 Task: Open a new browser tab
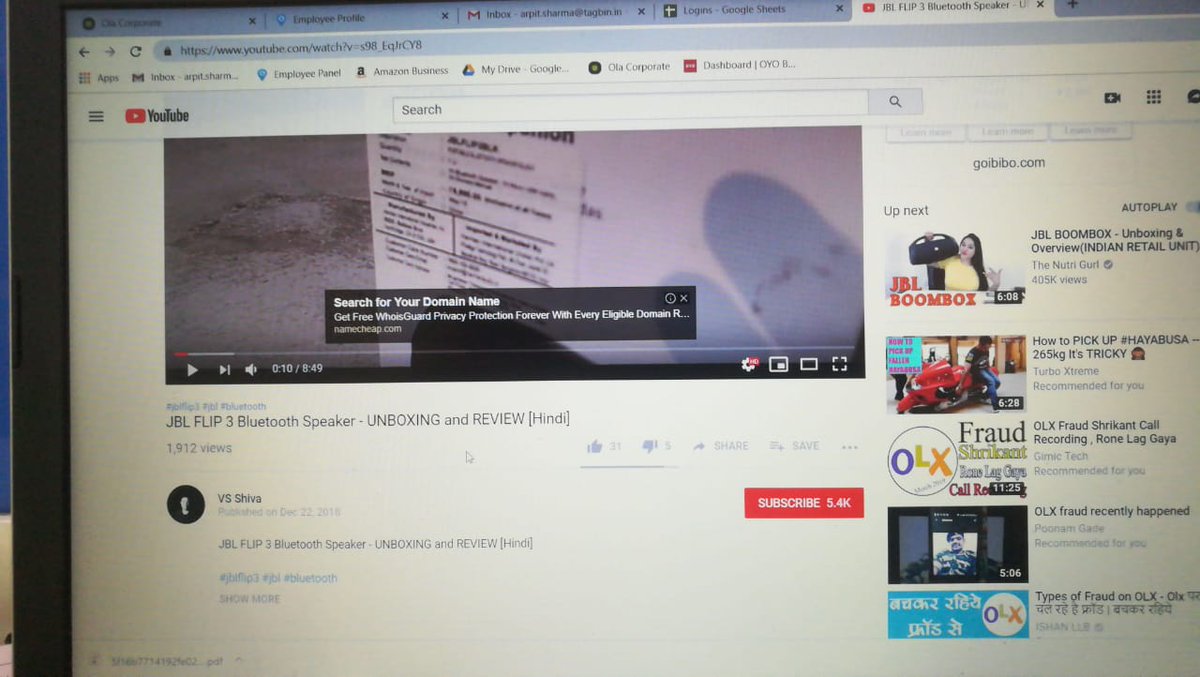[1073, 5]
